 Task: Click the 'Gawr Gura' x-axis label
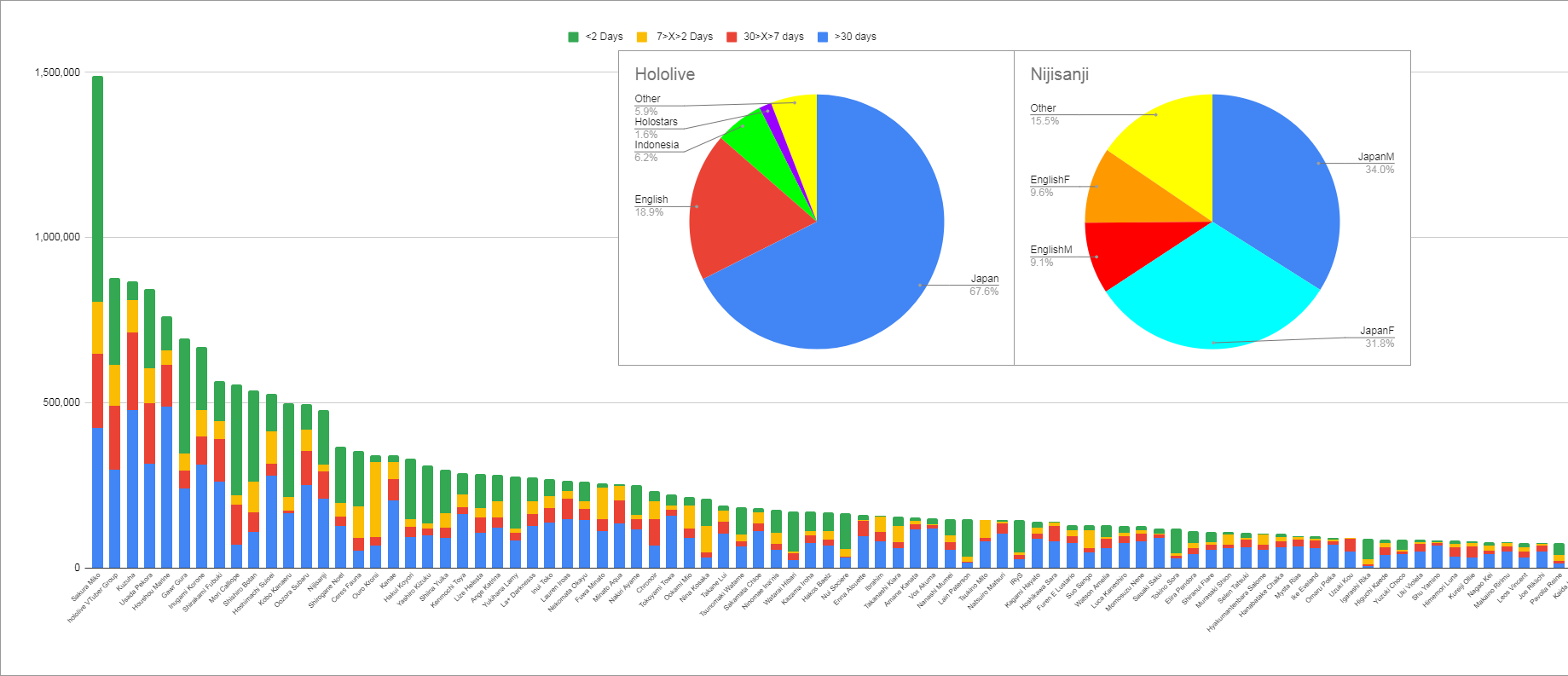coord(175,586)
